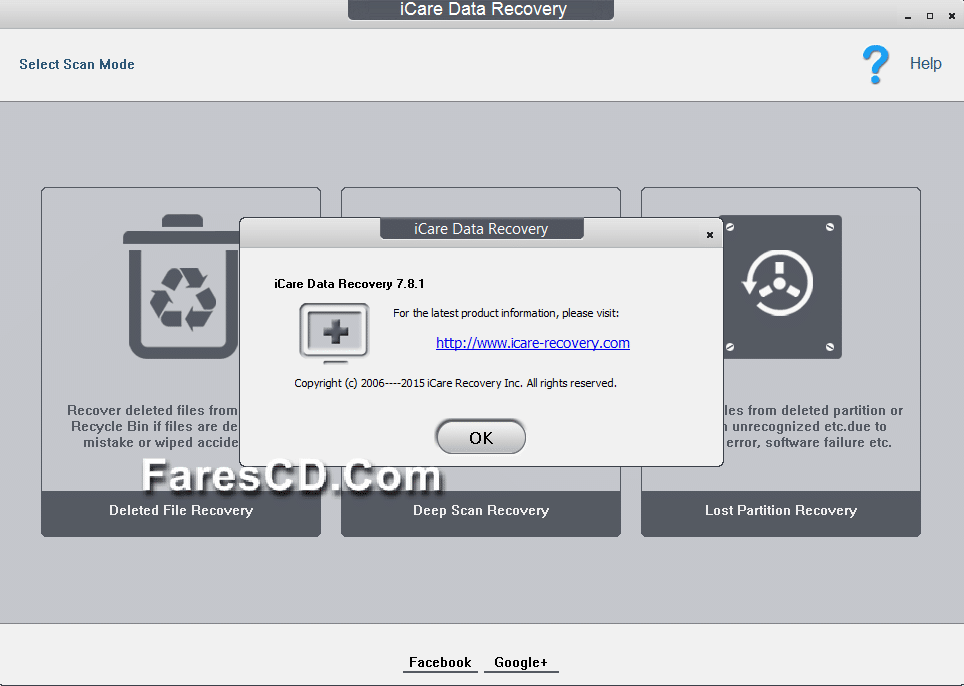
Task: Select the recycle bin Deleted File icon
Action: click(x=181, y=286)
